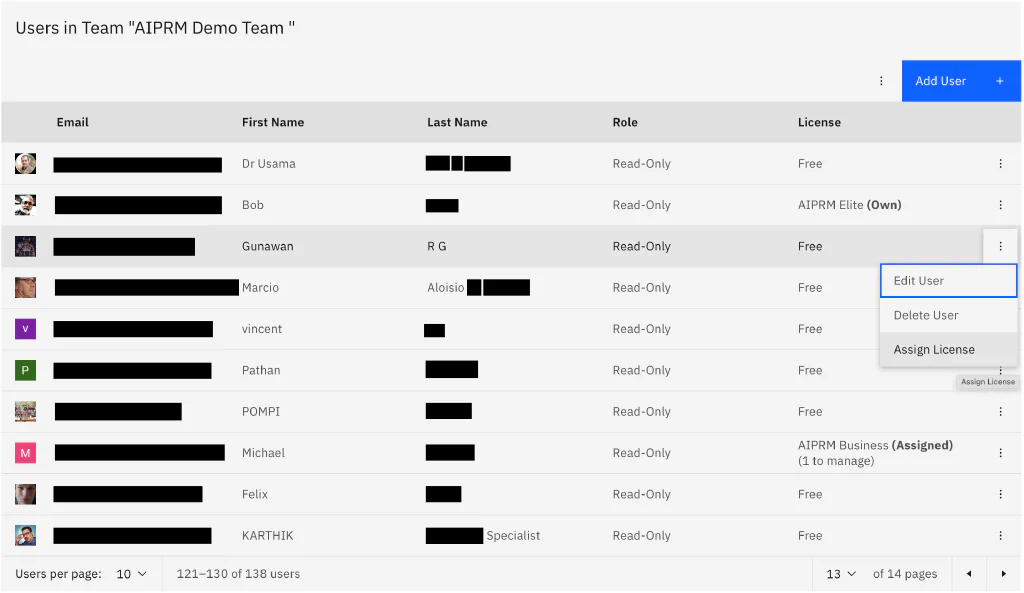
Task: Click the Role column header
Action: click(625, 122)
